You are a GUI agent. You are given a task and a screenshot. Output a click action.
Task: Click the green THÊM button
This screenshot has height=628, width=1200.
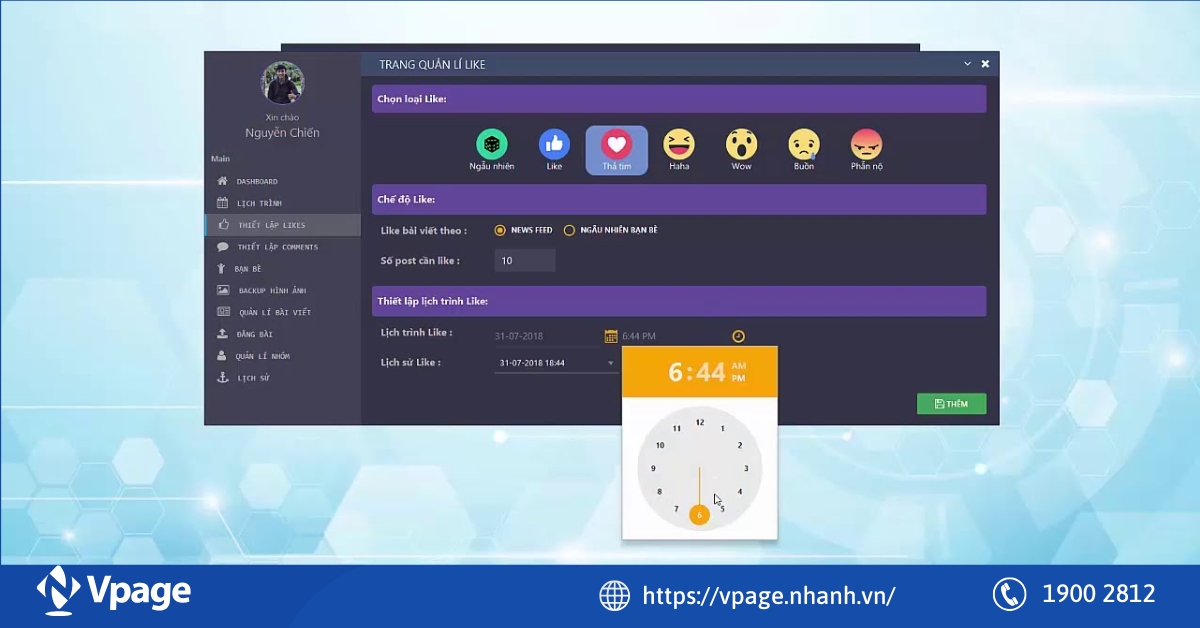click(x=951, y=404)
